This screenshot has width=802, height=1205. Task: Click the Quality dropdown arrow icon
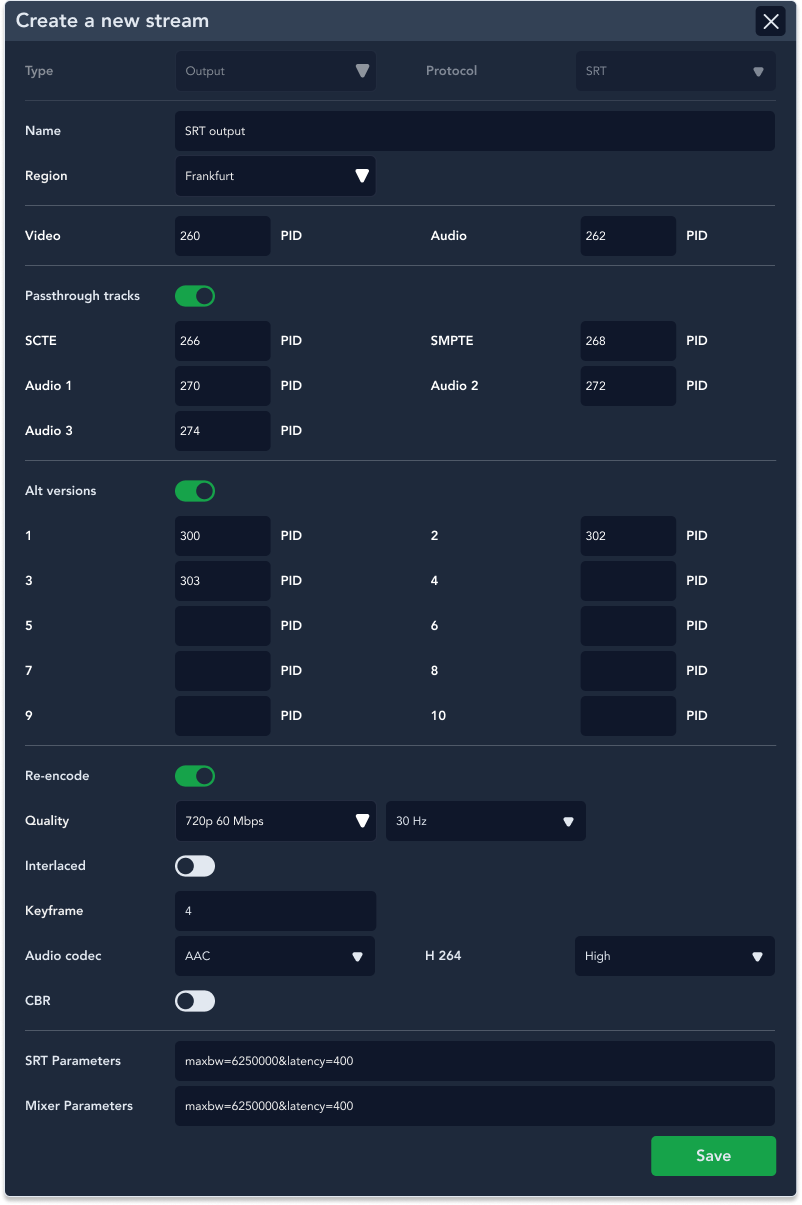point(362,821)
